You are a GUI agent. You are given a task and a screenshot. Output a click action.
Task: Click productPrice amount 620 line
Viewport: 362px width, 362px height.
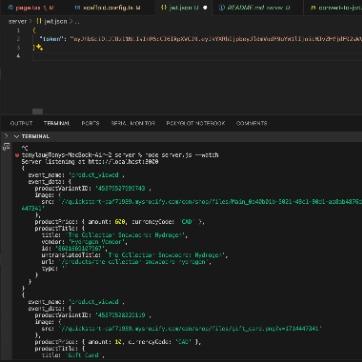tap(120, 222)
